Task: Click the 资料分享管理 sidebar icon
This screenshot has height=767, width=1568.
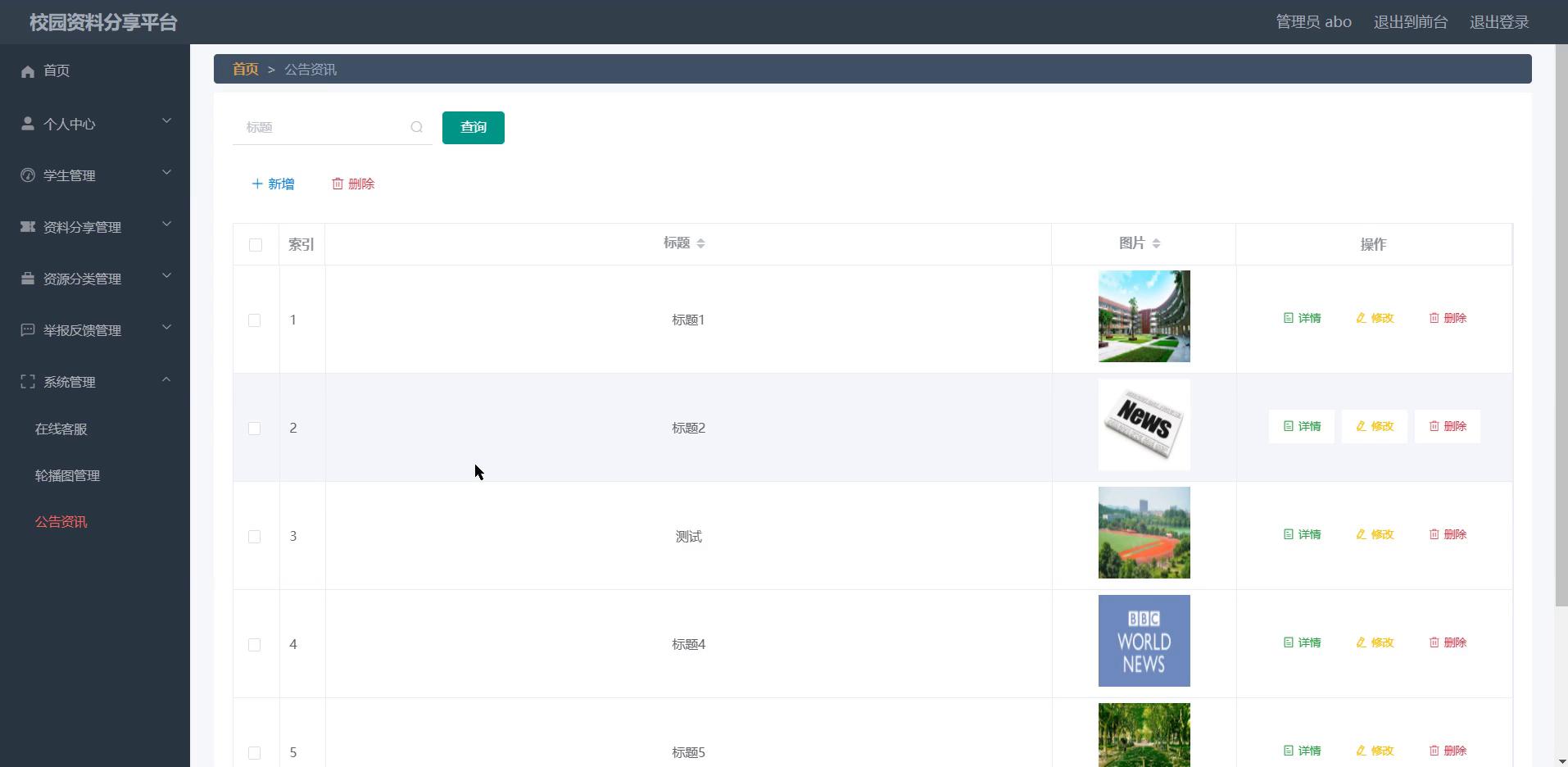Action: [28, 227]
